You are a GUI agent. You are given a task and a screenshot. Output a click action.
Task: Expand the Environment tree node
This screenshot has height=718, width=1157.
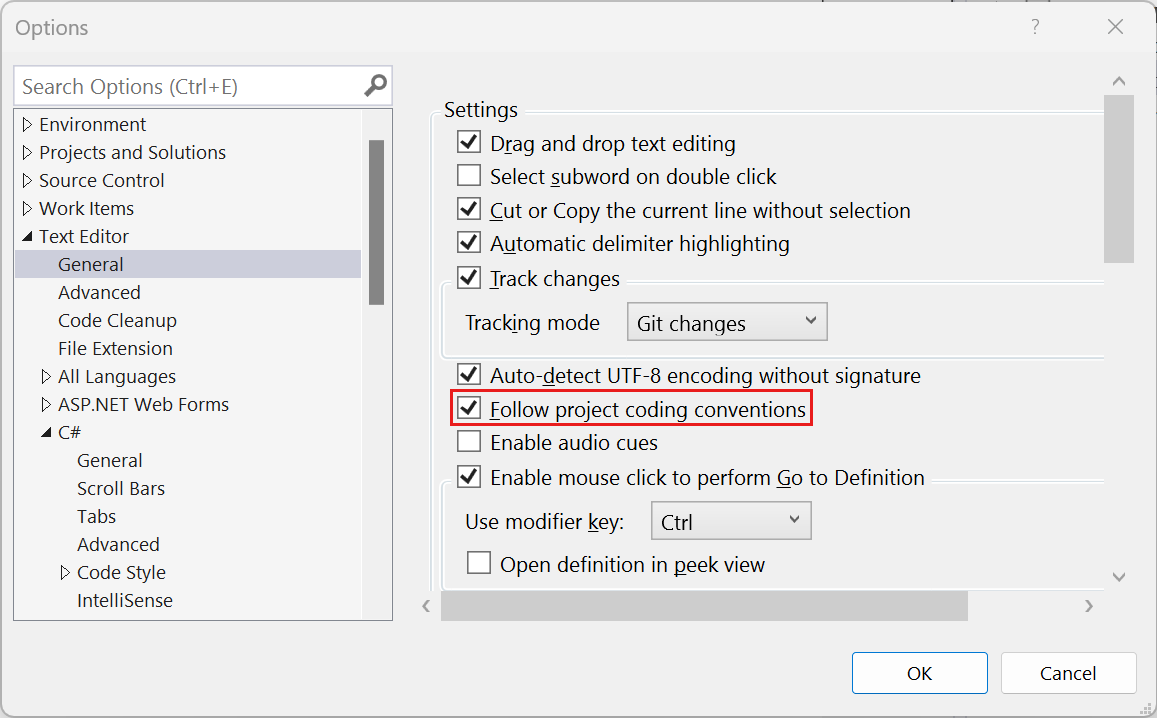click(27, 124)
